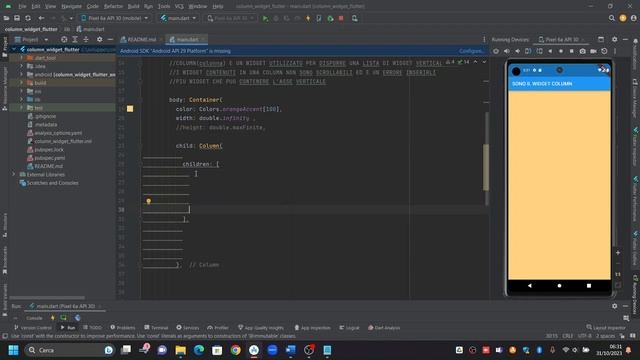Open the Problems tool window

(x=123, y=328)
